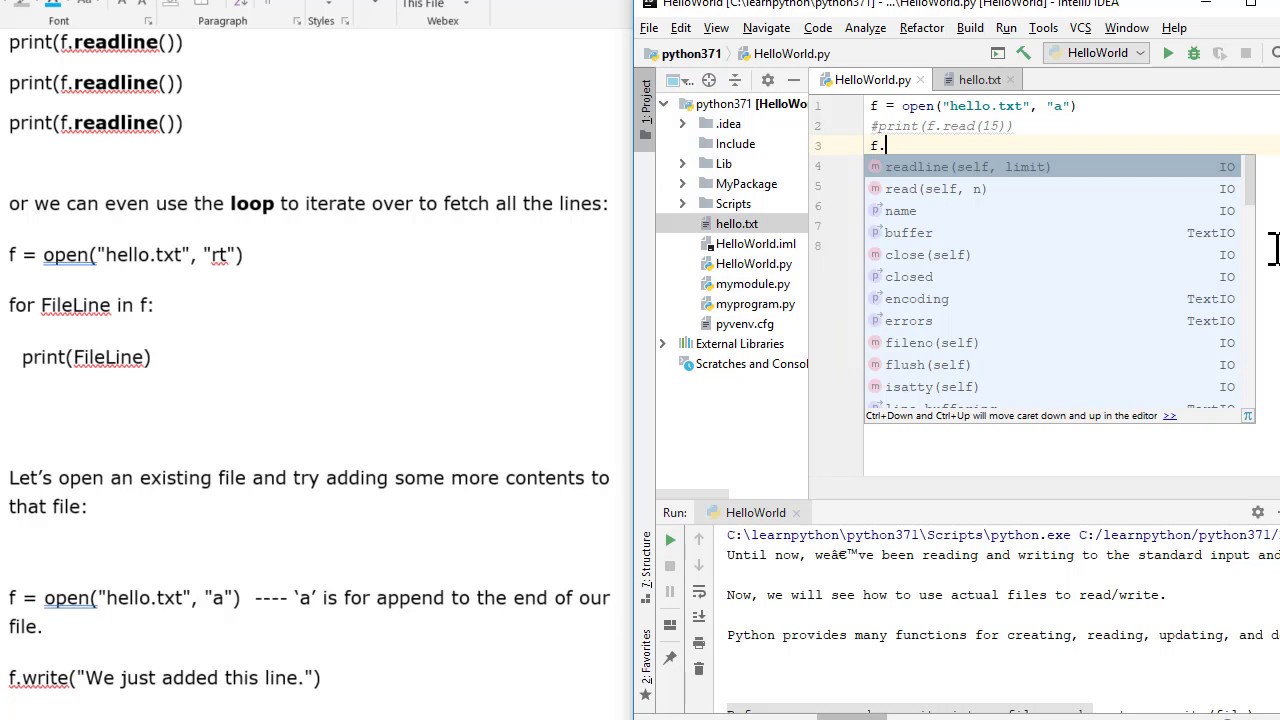
Task: Choose flush(self) completion suggestion
Action: (1053, 365)
